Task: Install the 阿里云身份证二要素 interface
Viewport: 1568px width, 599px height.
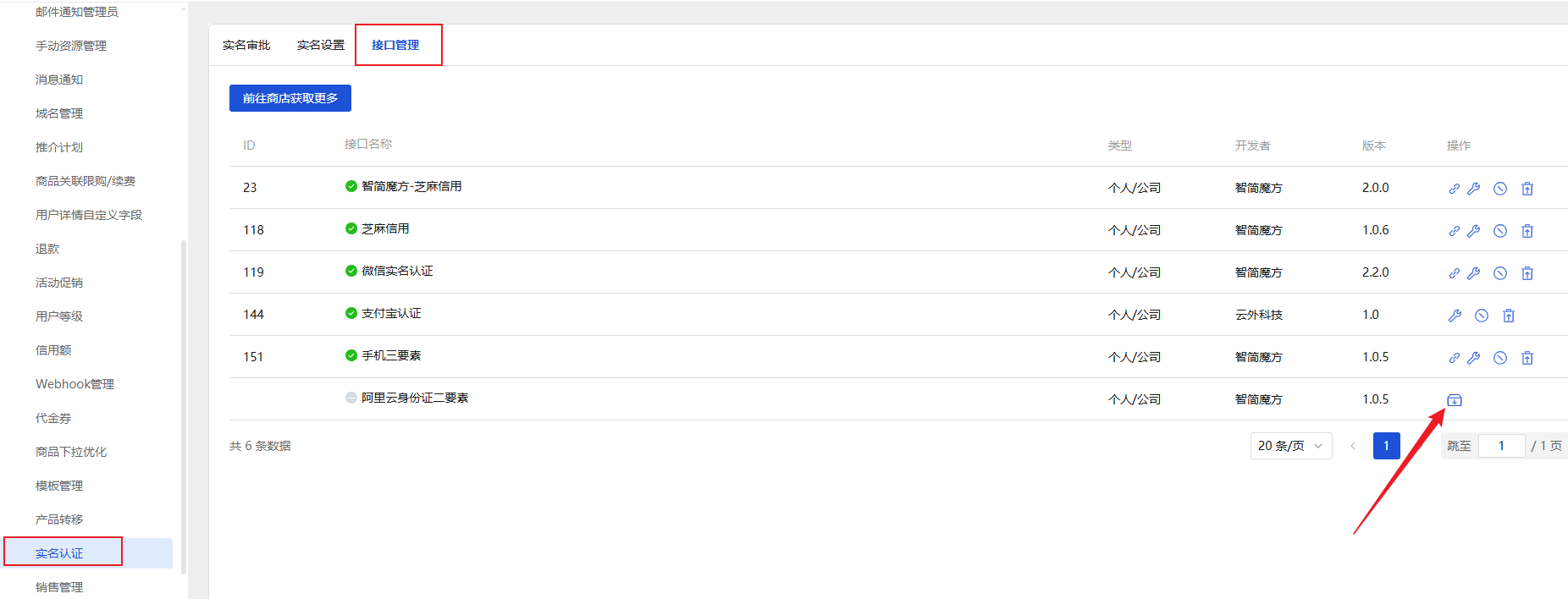Action: [x=1454, y=400]
